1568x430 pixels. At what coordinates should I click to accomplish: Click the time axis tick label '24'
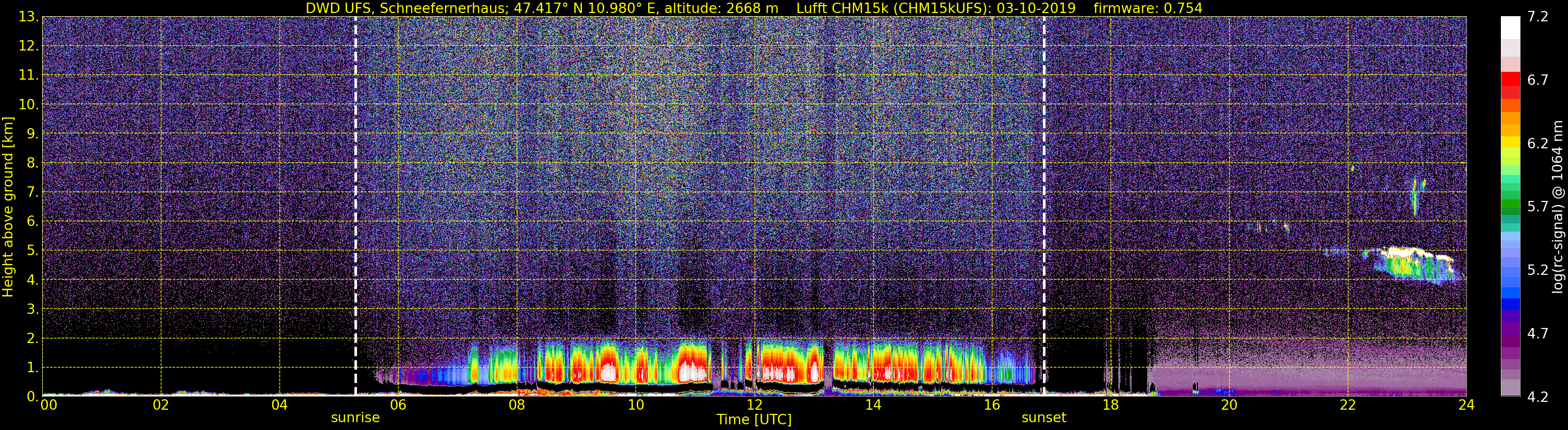point(1467,405)
